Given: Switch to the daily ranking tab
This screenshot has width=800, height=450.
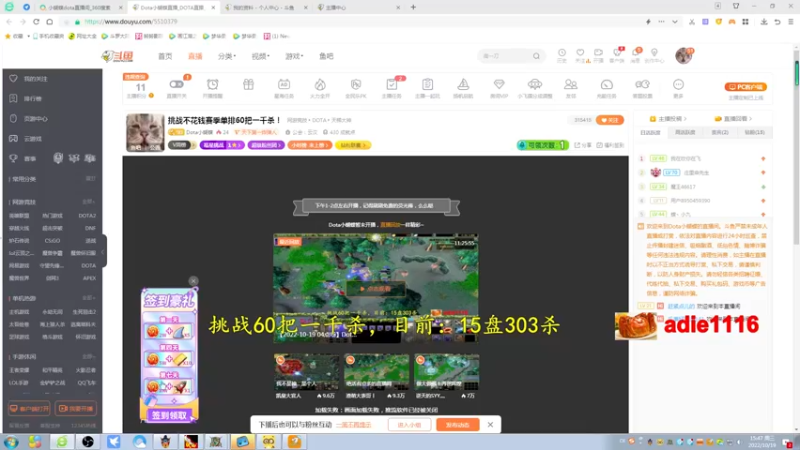Looking at the screenshot, I should (x=650, y=133).
